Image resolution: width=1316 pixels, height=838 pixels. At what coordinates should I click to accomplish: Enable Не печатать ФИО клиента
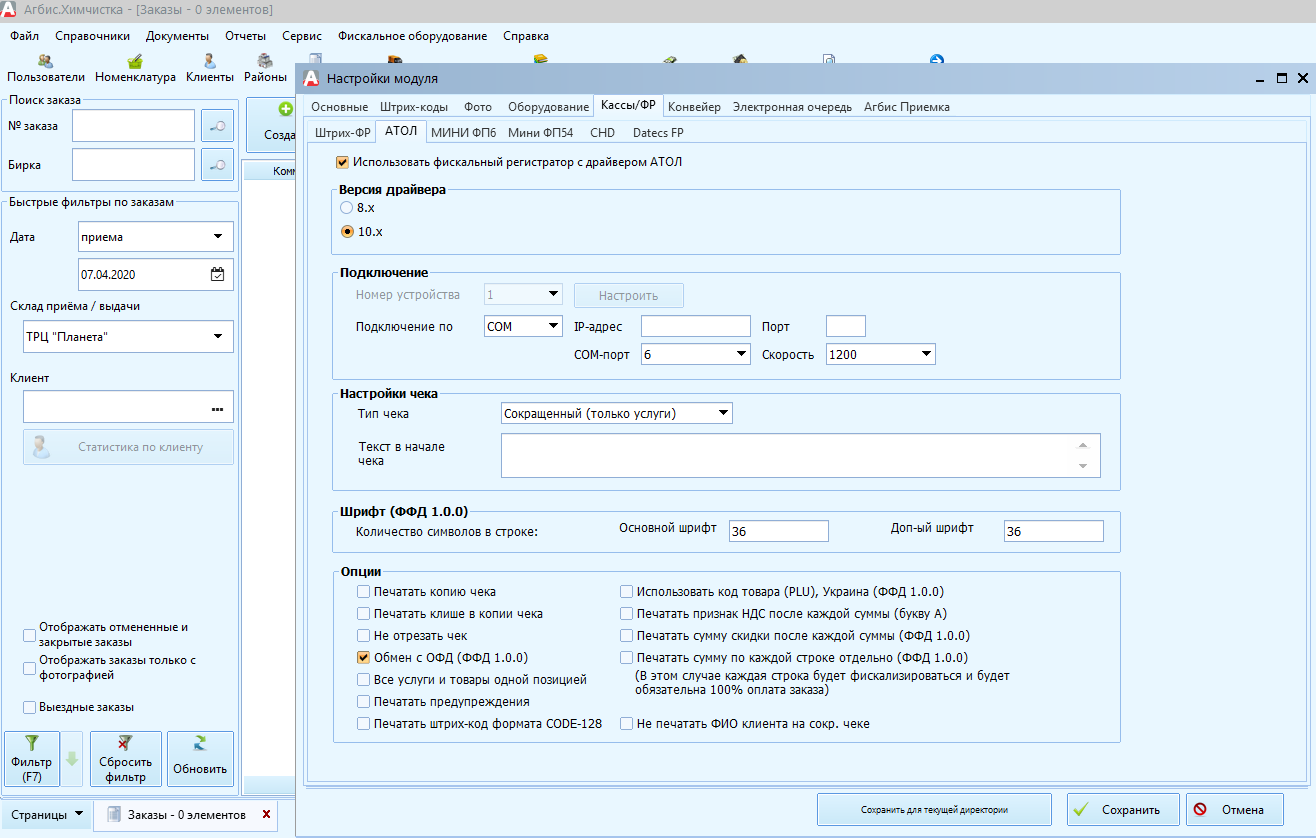coord(626,724)
